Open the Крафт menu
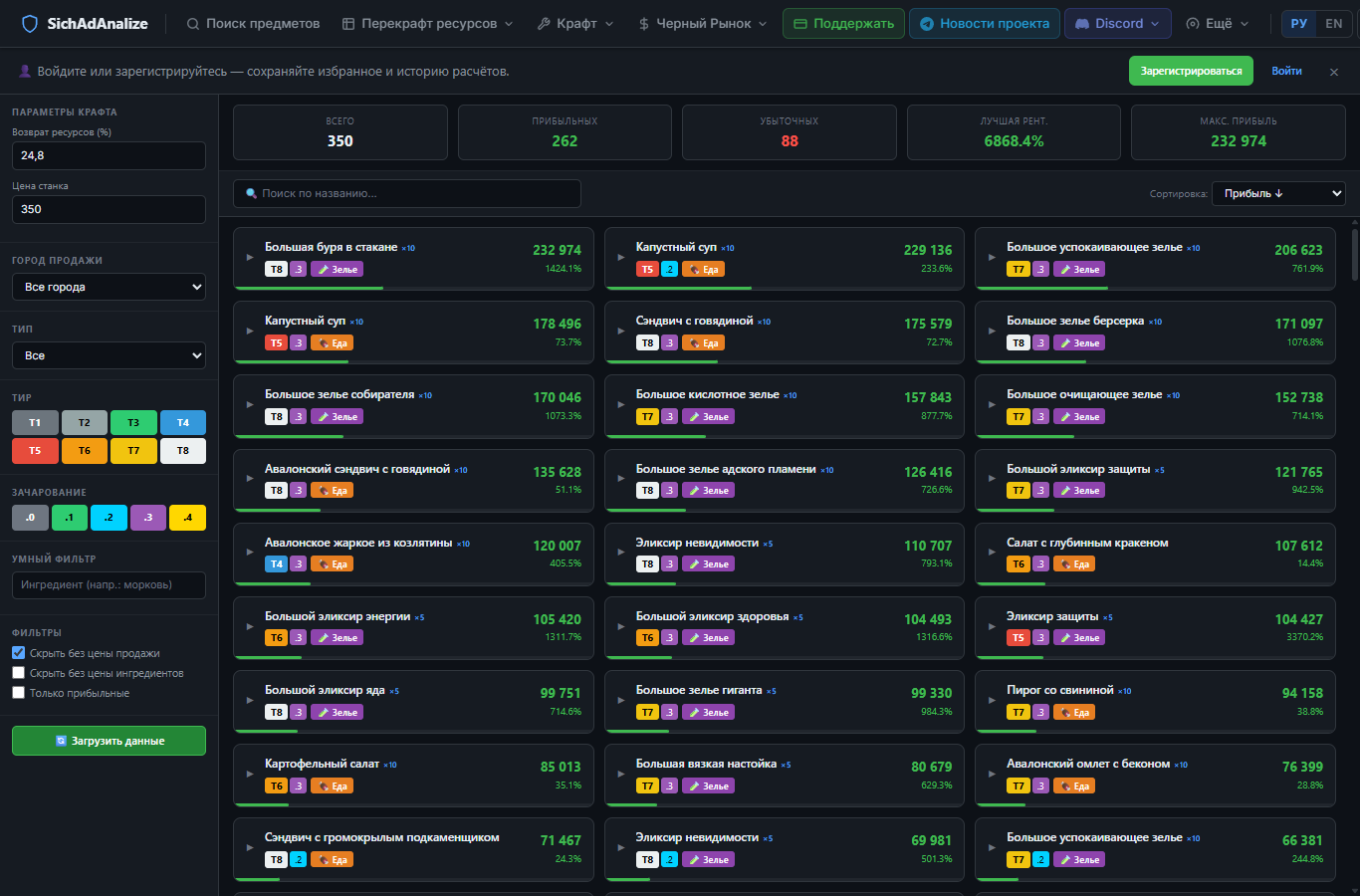Screen dimensions: 1360x896 pos(575,24)
